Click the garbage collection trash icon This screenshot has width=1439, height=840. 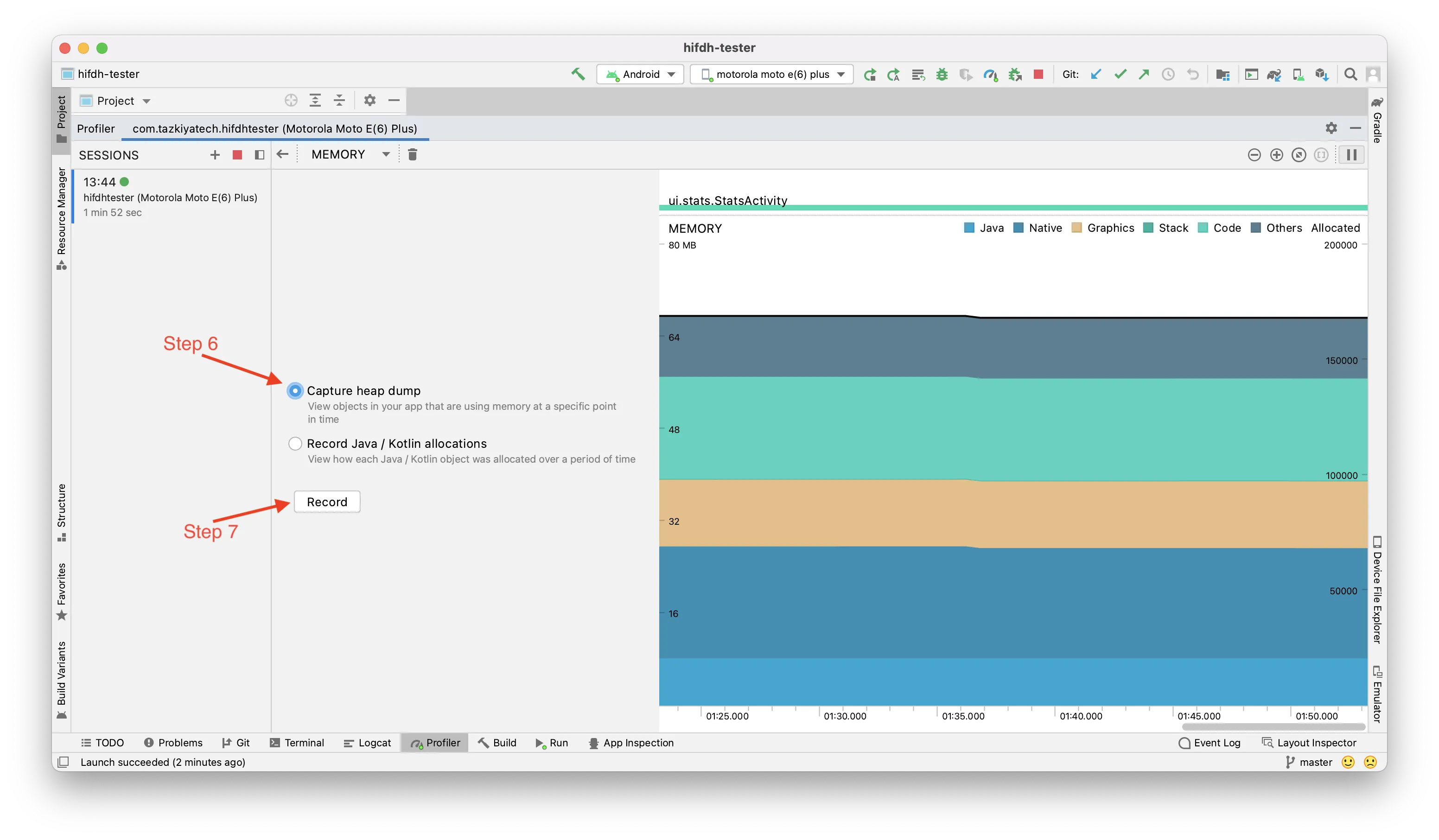(412, 155)
